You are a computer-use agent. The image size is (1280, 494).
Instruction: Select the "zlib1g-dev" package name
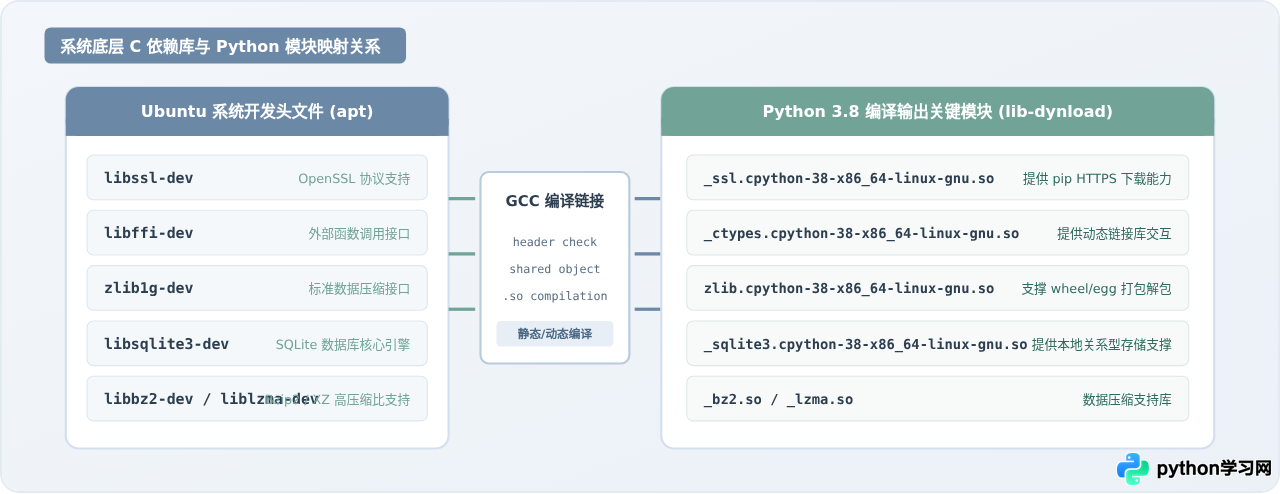[x=149, y=288]
